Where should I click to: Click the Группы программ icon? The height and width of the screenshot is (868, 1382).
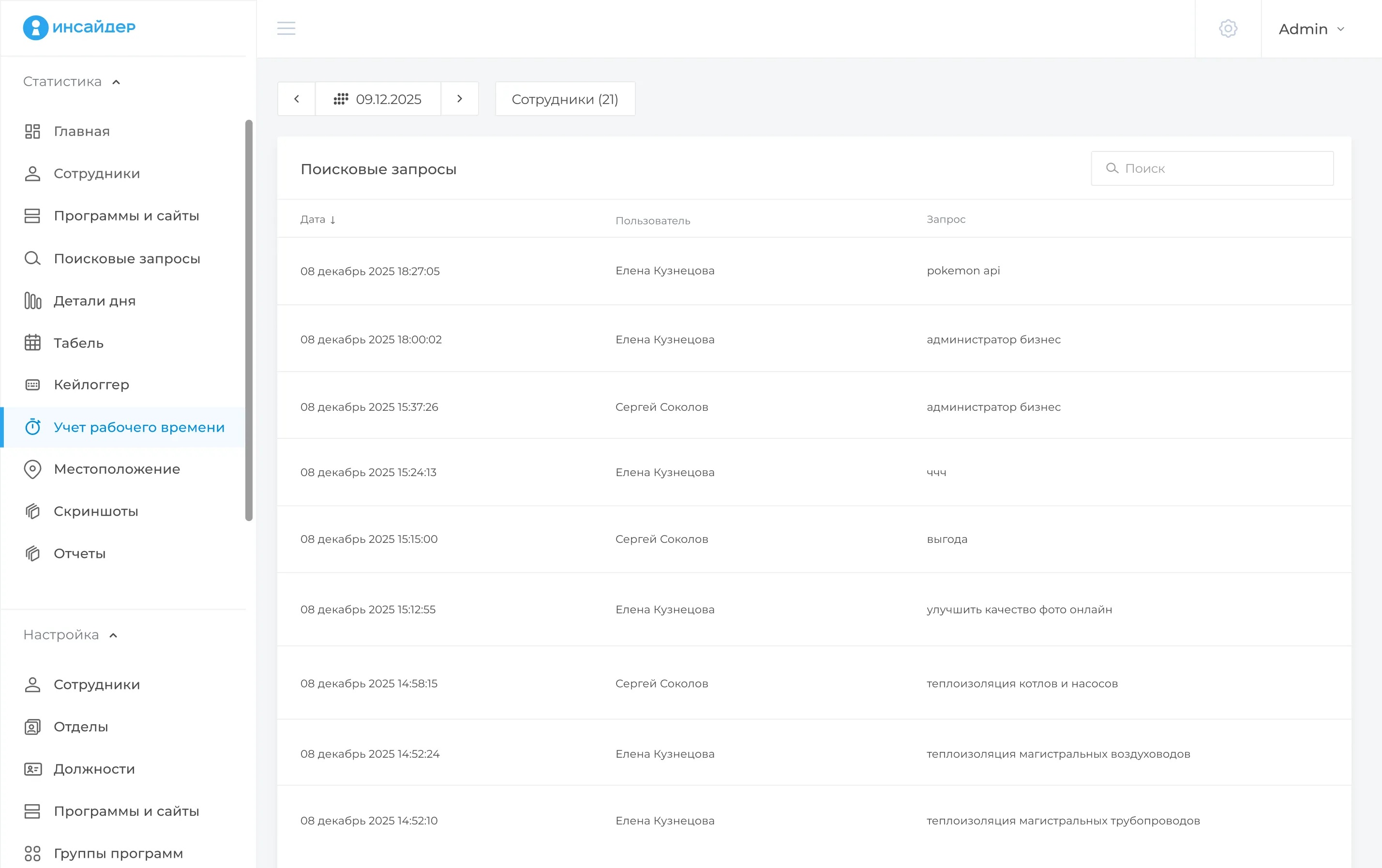pos(33,853)
